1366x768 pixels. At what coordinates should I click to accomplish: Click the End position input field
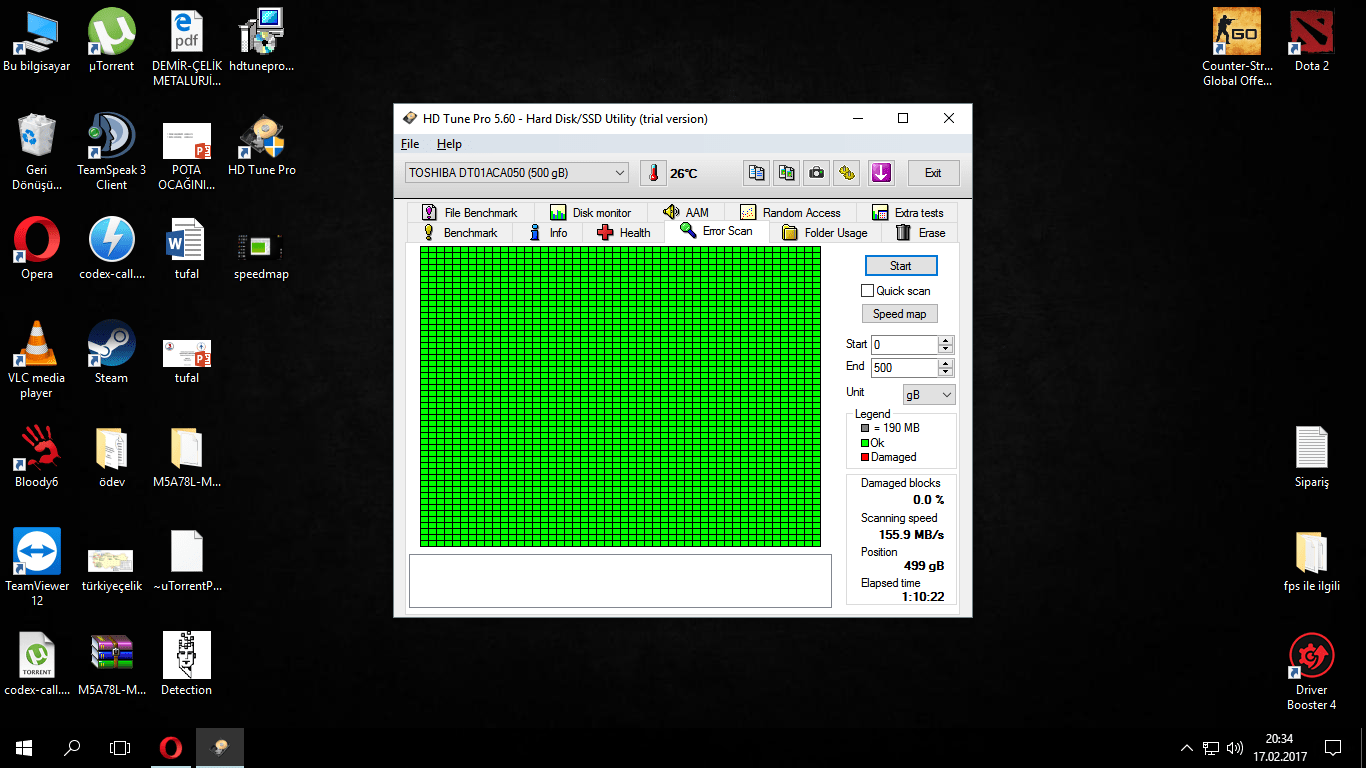point(905,368)
